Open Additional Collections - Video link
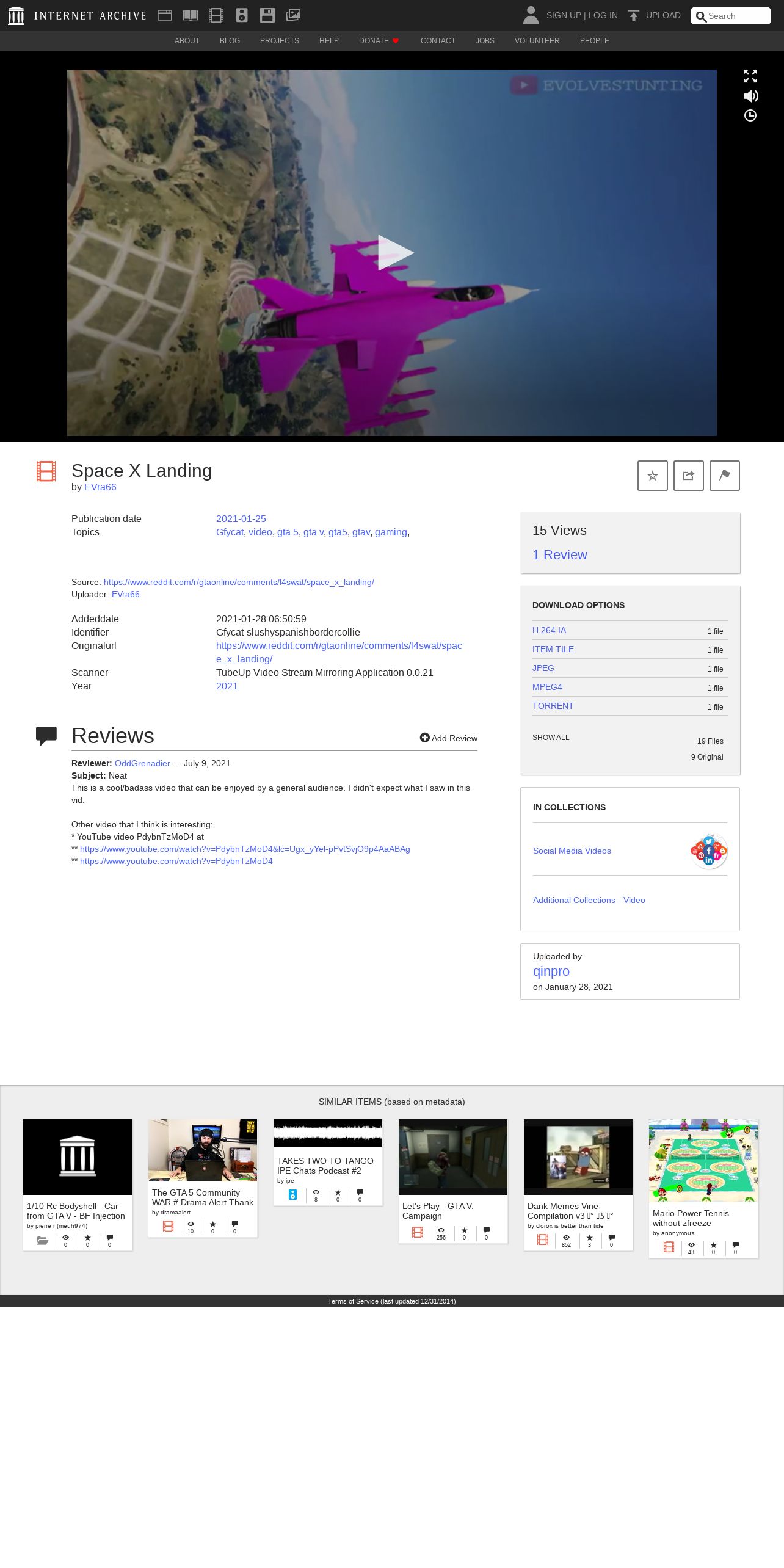The width and height of the screenshot is (784, 1568). tap(589, 901)
